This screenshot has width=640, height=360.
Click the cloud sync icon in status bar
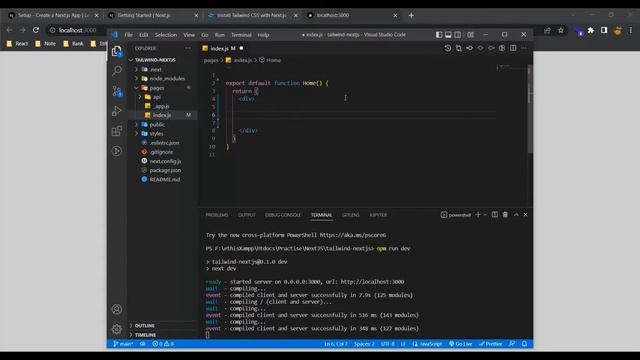142,344
